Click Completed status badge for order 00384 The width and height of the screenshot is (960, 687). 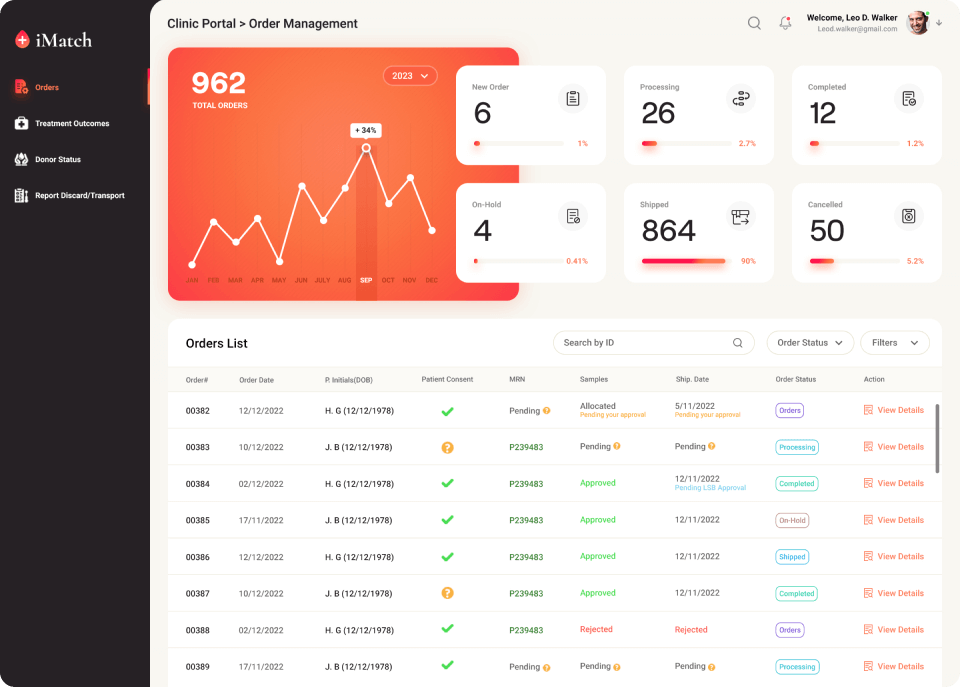[x=797, y=484]
